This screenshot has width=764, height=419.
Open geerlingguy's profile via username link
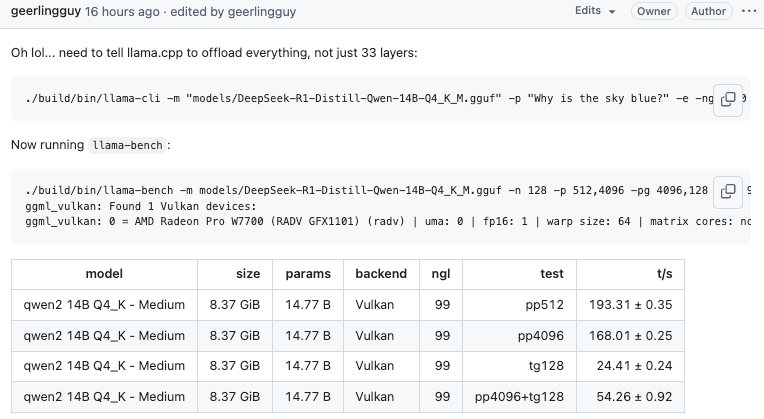46,11
